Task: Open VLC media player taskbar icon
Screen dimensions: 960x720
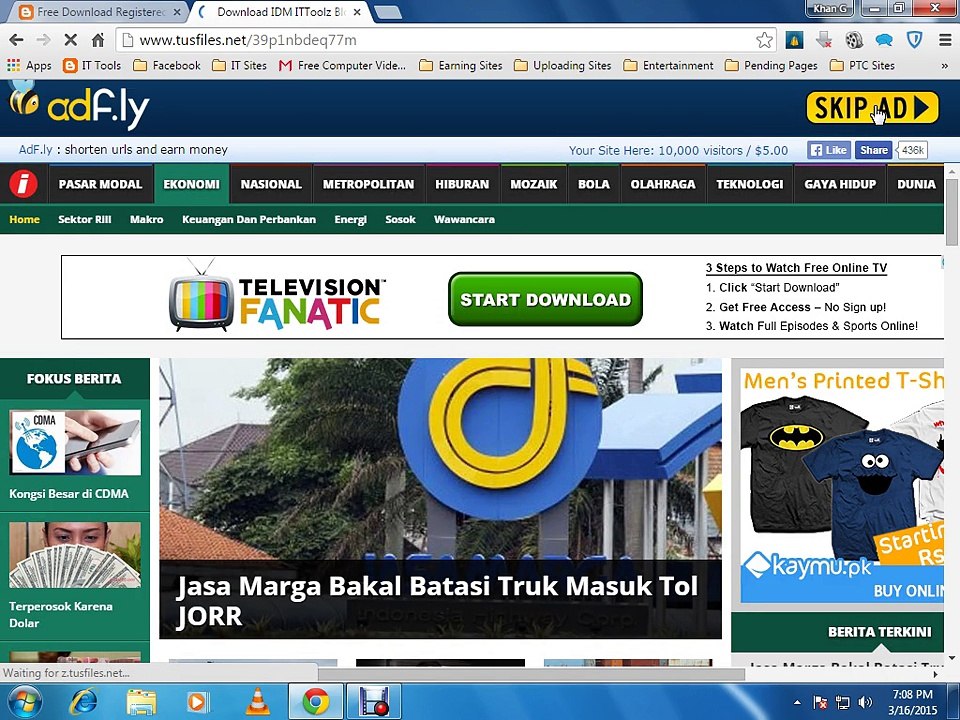Action: [258, 702]
